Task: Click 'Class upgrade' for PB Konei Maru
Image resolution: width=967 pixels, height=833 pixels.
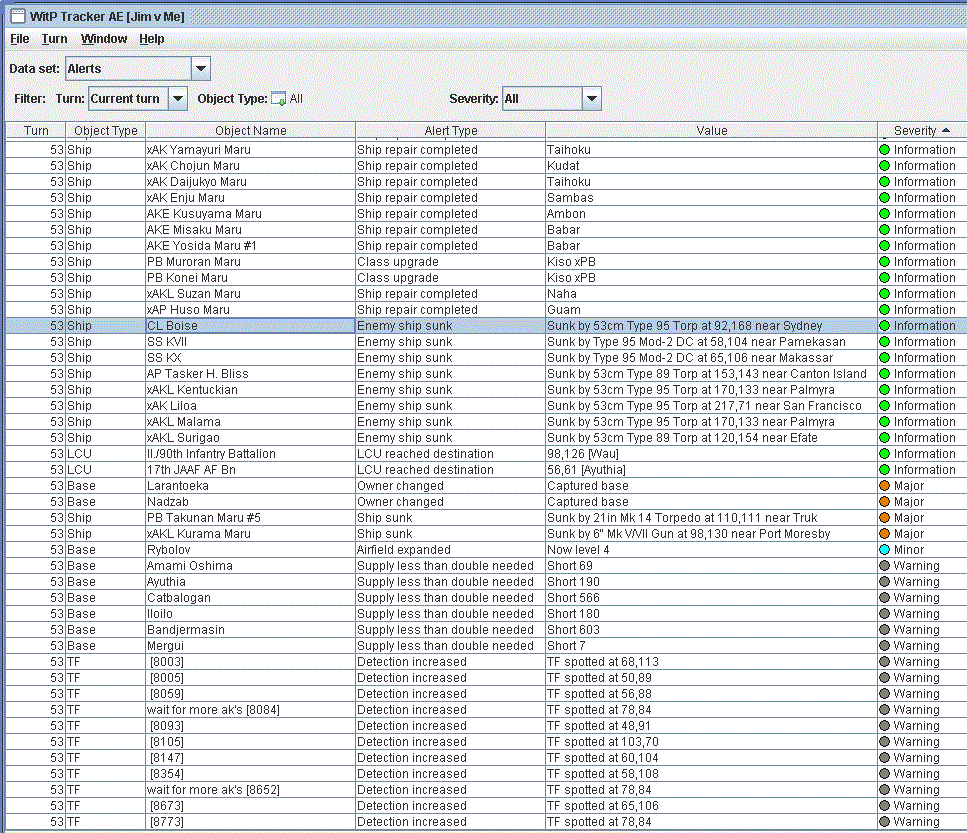Action: 451,277
